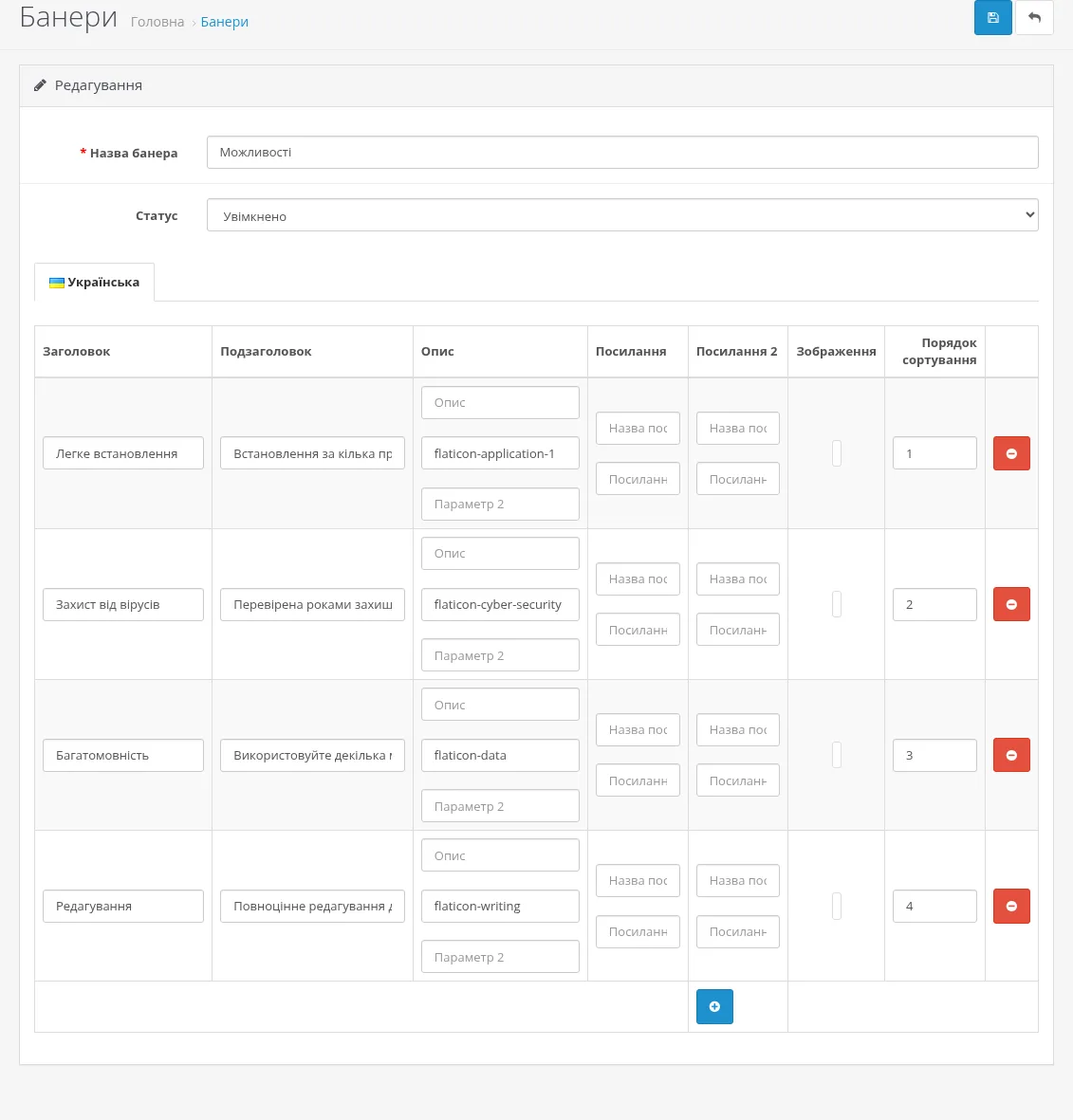Delete the "Захист від вірусів" banner row

(1010, 604)
